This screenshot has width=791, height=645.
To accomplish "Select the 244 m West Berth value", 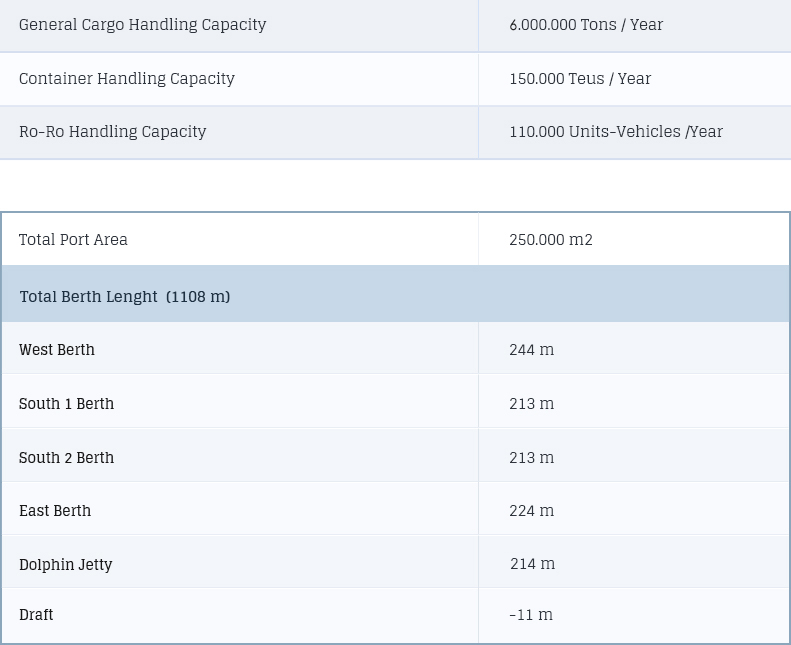I will point(532,349).
